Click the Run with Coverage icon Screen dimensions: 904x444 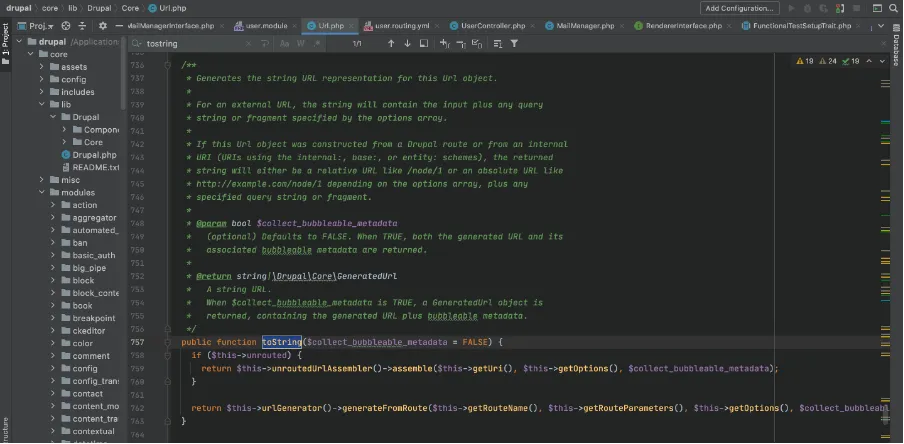[x=823, y=8]
